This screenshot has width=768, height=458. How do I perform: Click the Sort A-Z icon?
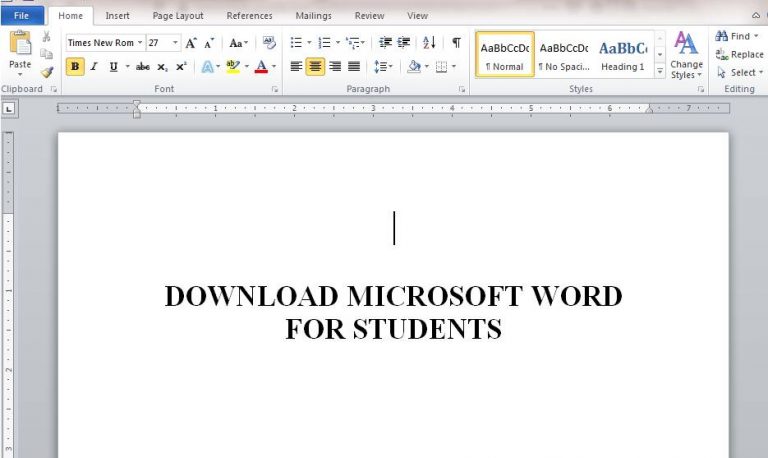(429, 43)
